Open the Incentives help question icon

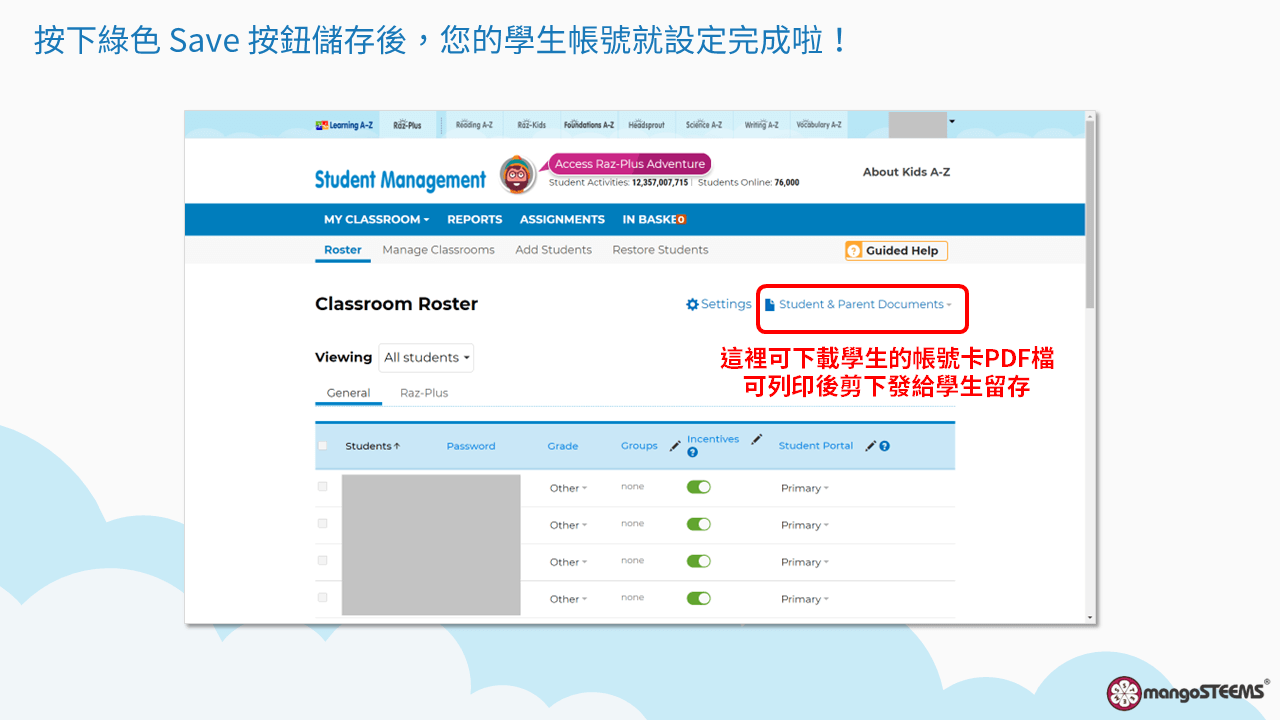pyautogui.click(x=693, y=453)
